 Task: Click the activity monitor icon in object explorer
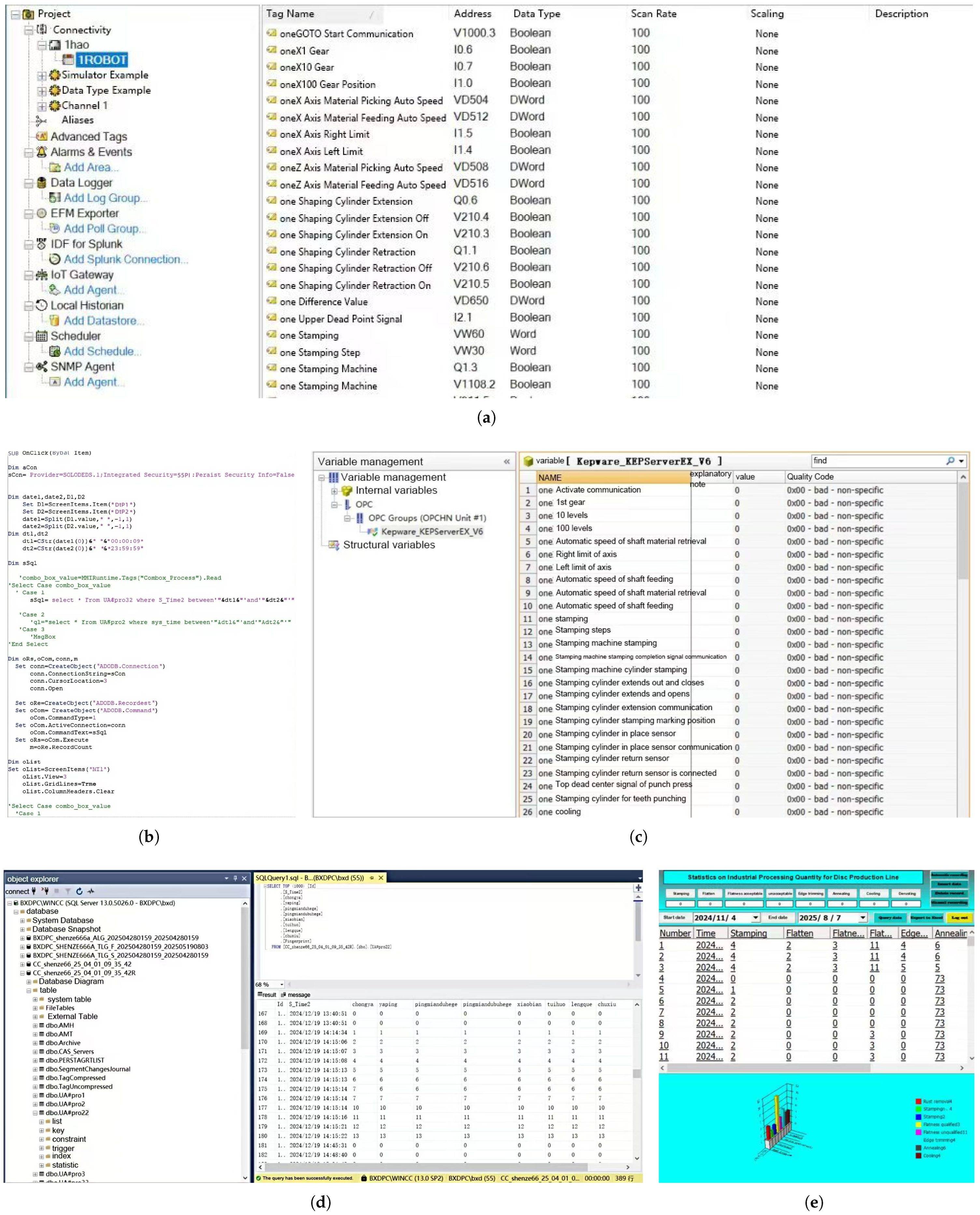(x=91, y=891)
